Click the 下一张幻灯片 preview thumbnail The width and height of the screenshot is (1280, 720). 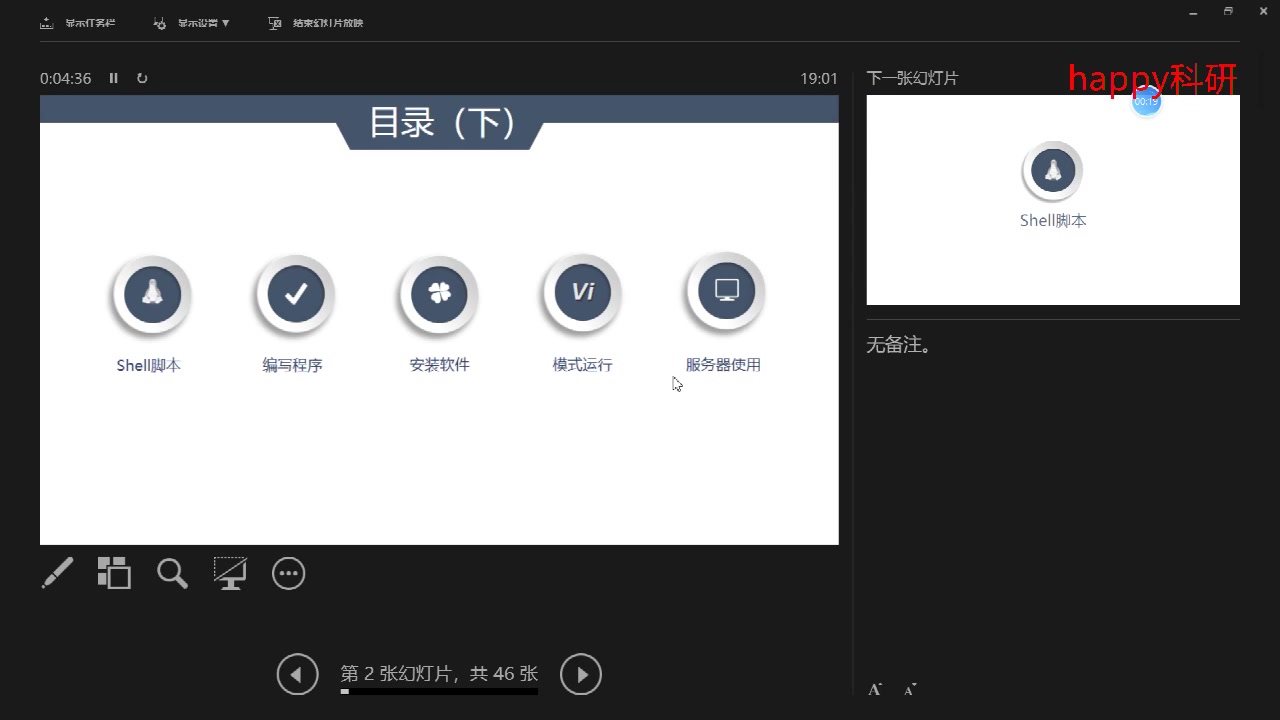tap(1052, 200)
